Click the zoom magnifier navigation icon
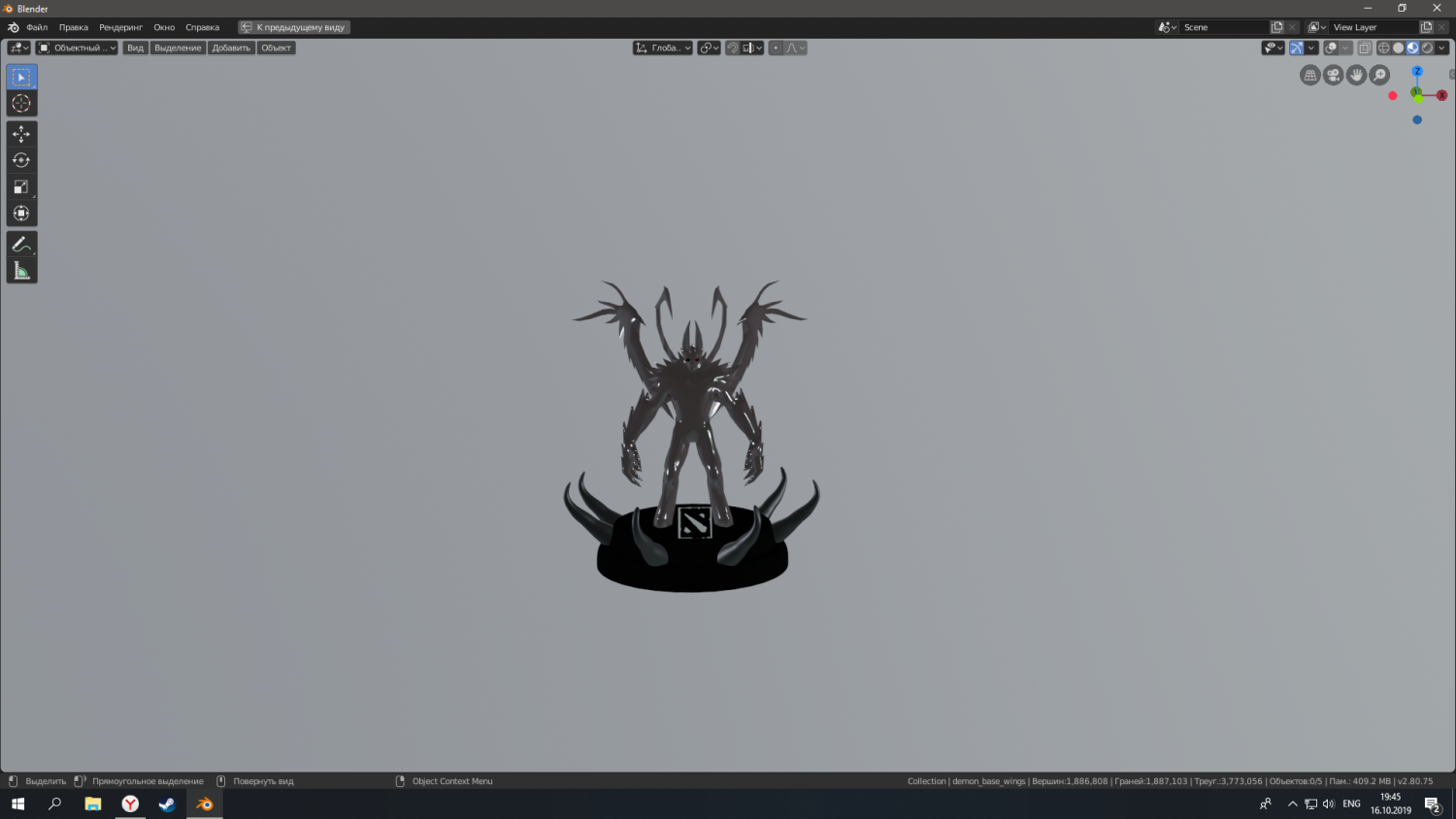 (1379, 76)
